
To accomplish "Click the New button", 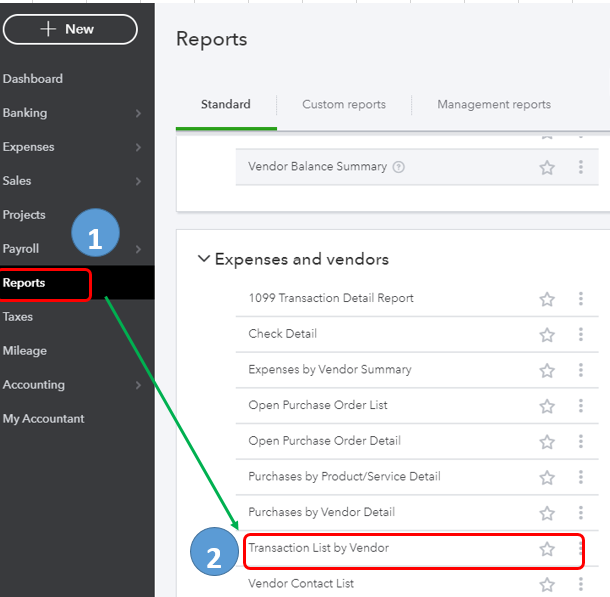I will click(x=70, y=30).
